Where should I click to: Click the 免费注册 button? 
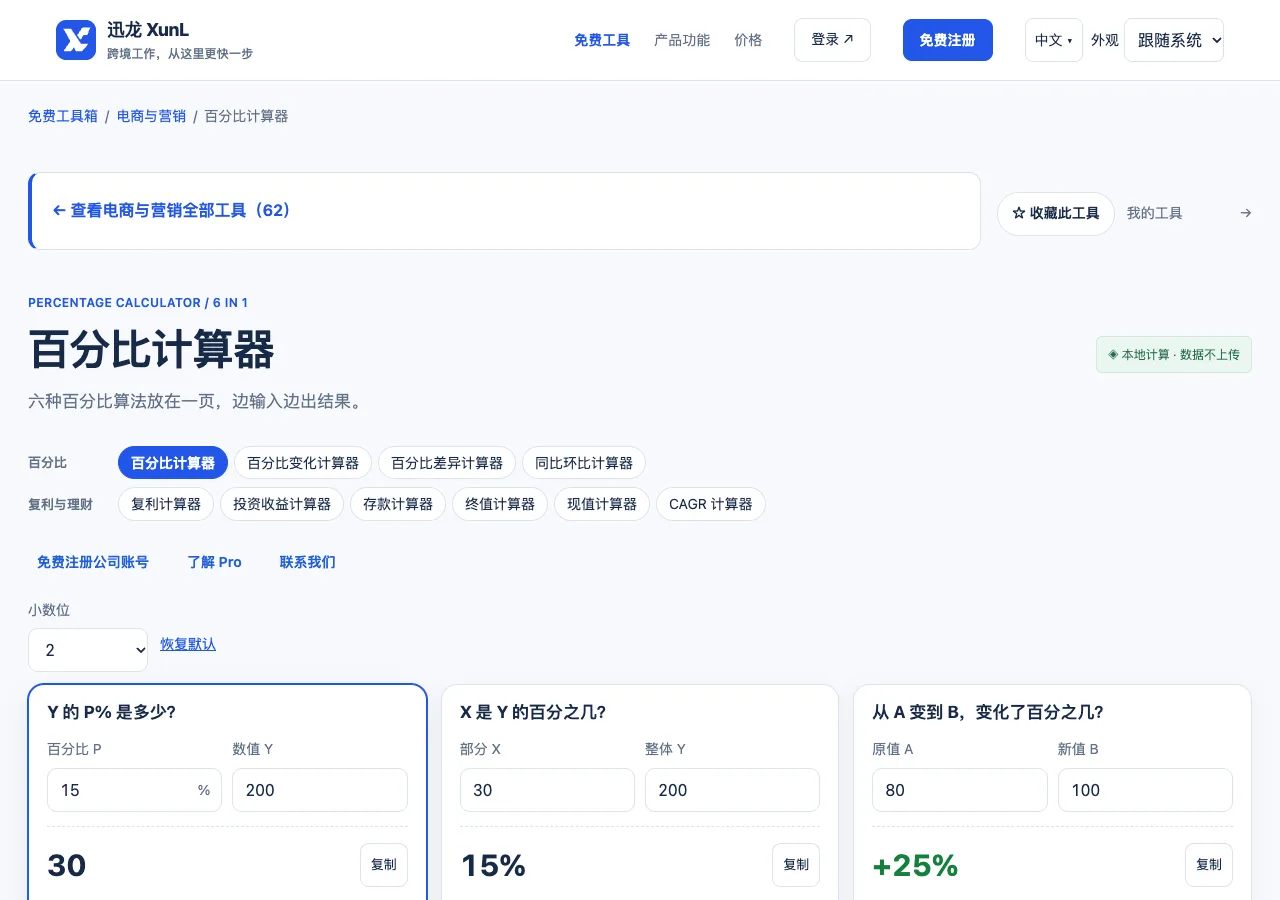[947, 40]
